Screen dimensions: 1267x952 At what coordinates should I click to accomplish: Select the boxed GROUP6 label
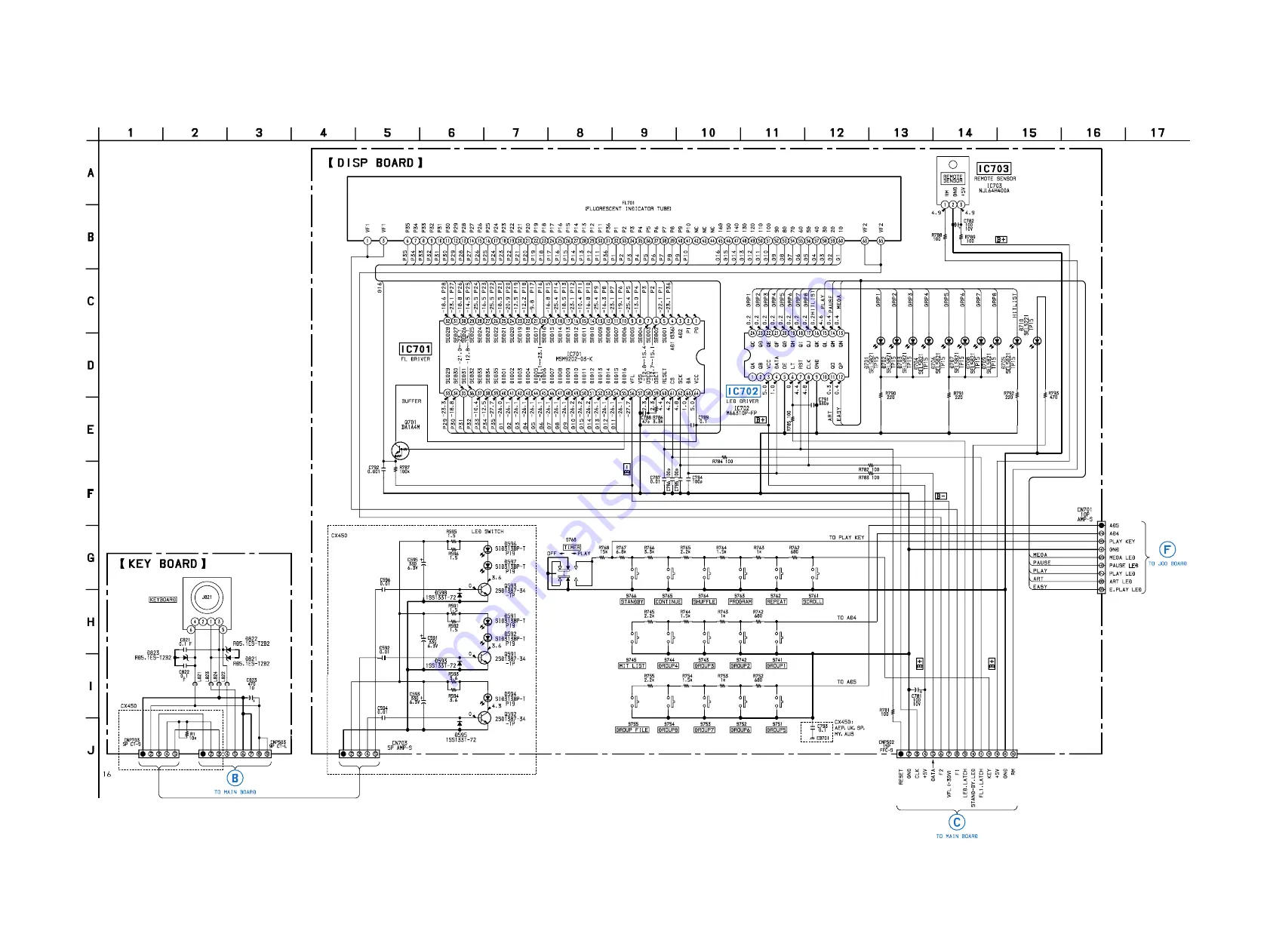[740, 730]
